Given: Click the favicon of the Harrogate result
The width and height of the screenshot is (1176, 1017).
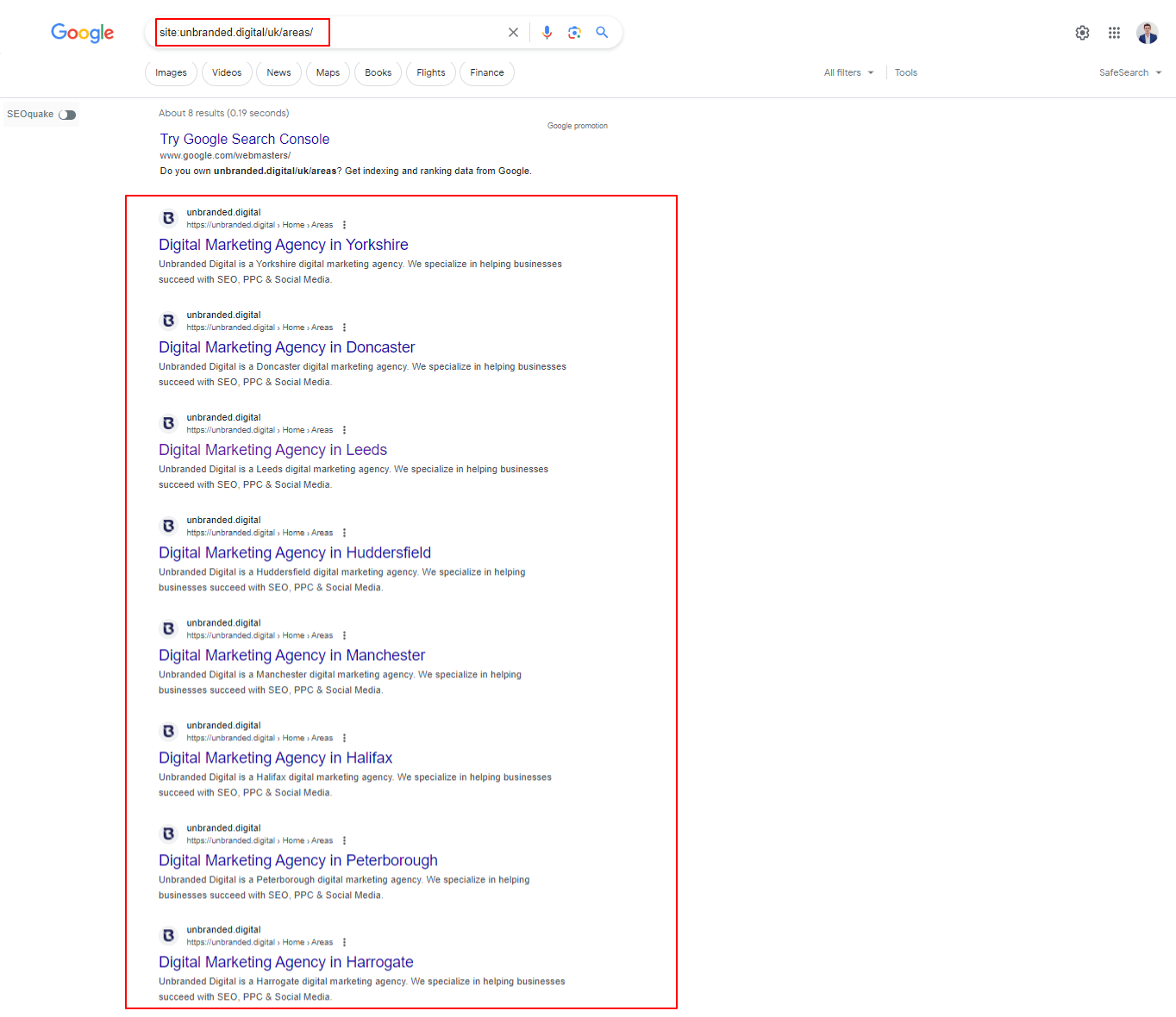Looking at the screenshot, I should [x=169, y=935].
